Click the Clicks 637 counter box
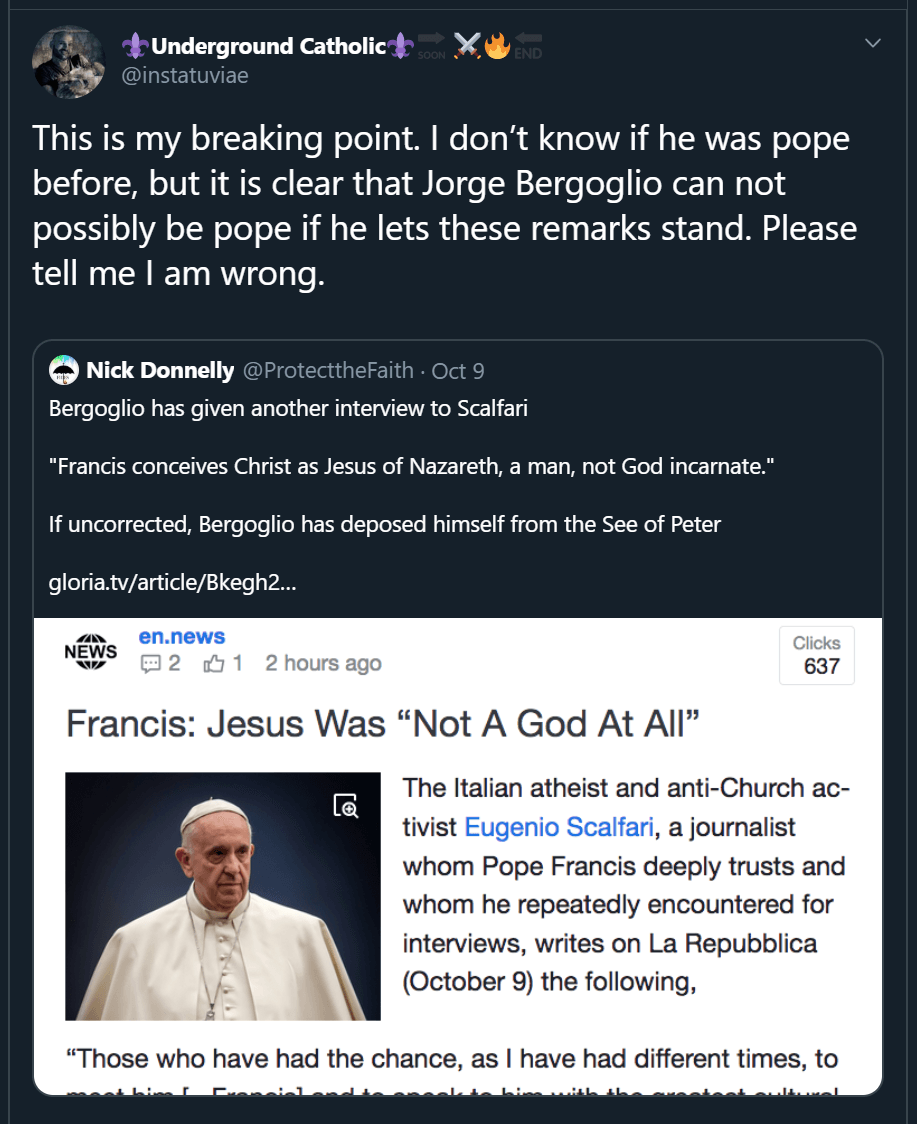The image size is (917, 1124). pyautogui.click(x=817, y=655)
